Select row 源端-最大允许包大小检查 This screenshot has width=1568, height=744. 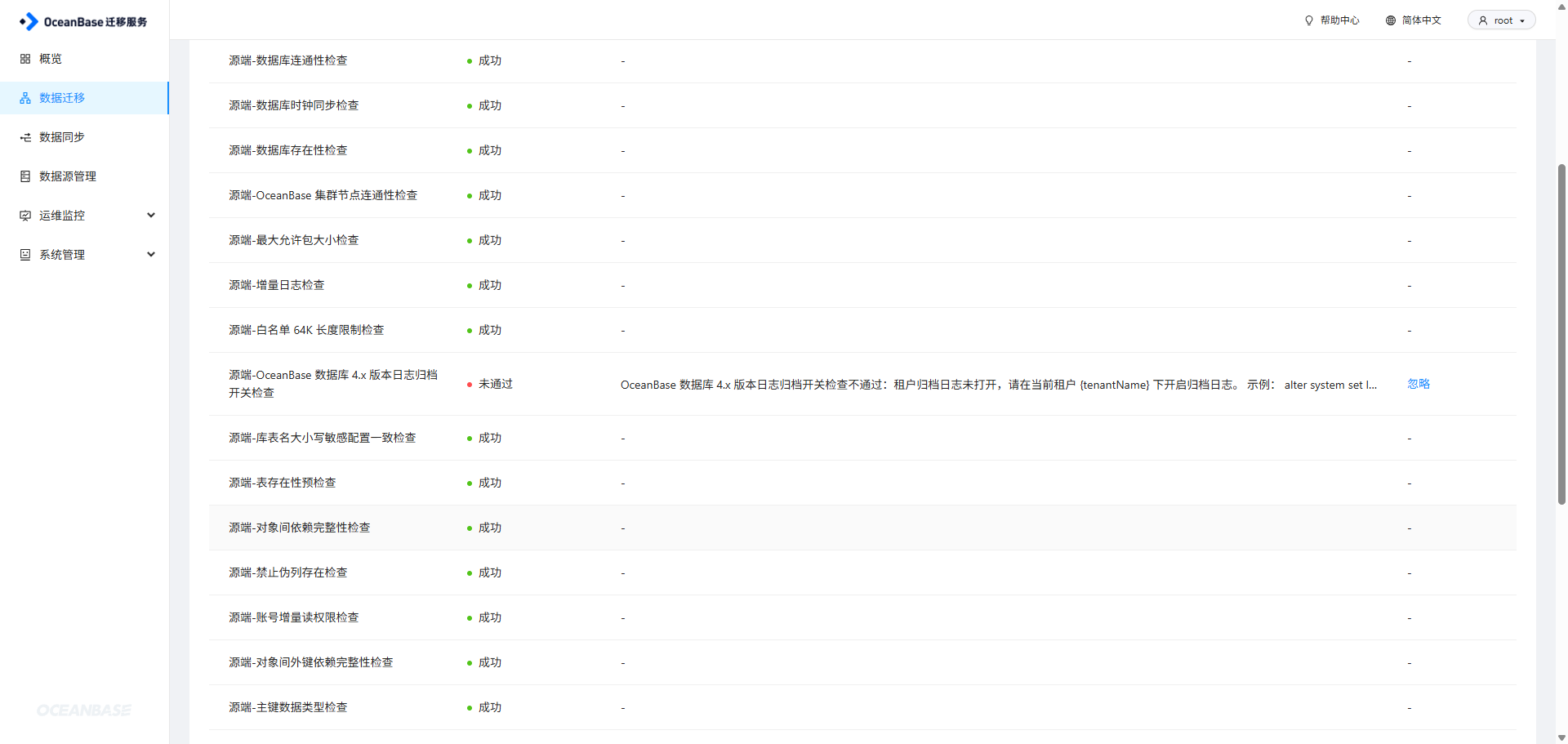coord(862,240)
